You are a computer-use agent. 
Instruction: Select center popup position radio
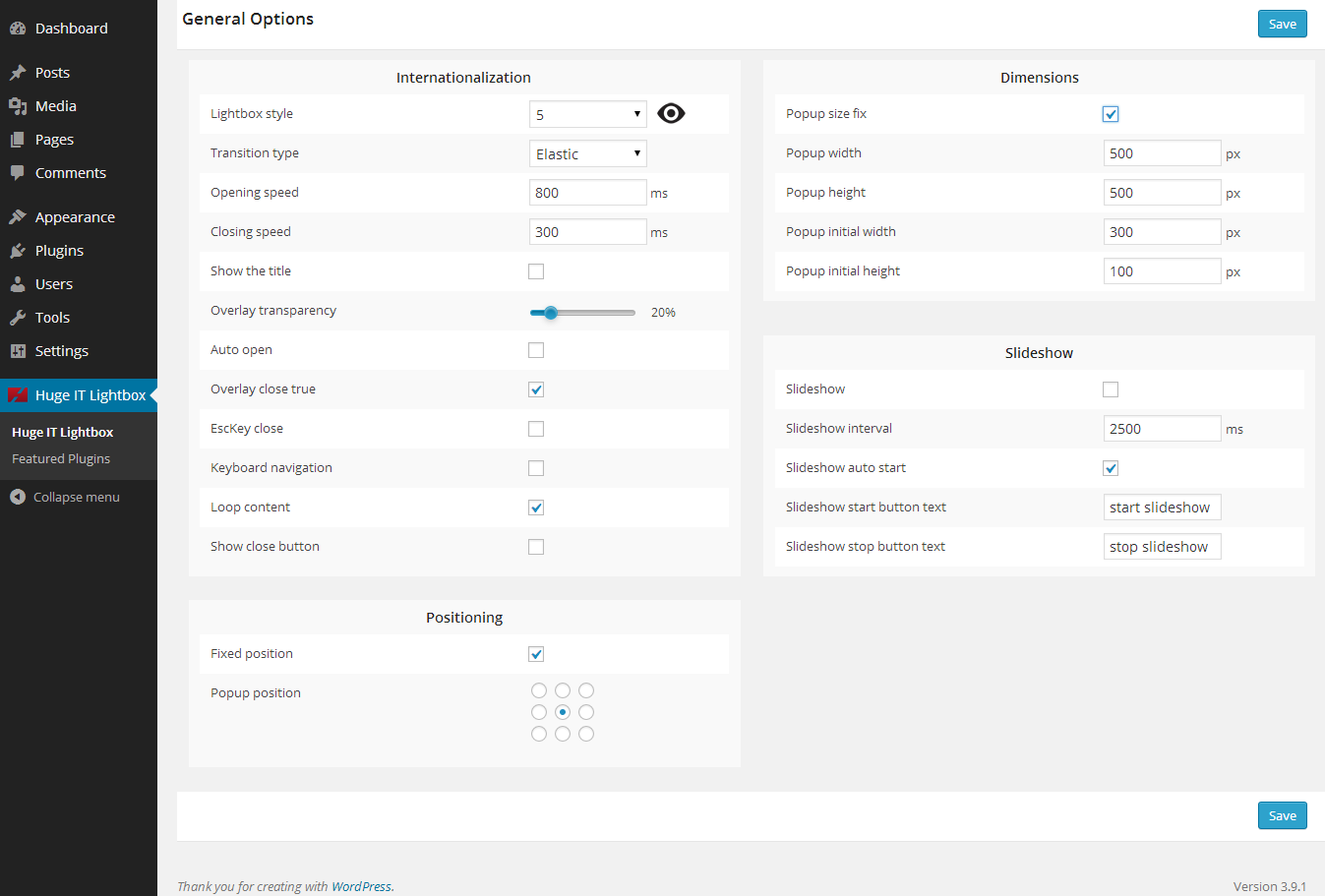click(x=563, y=712)
